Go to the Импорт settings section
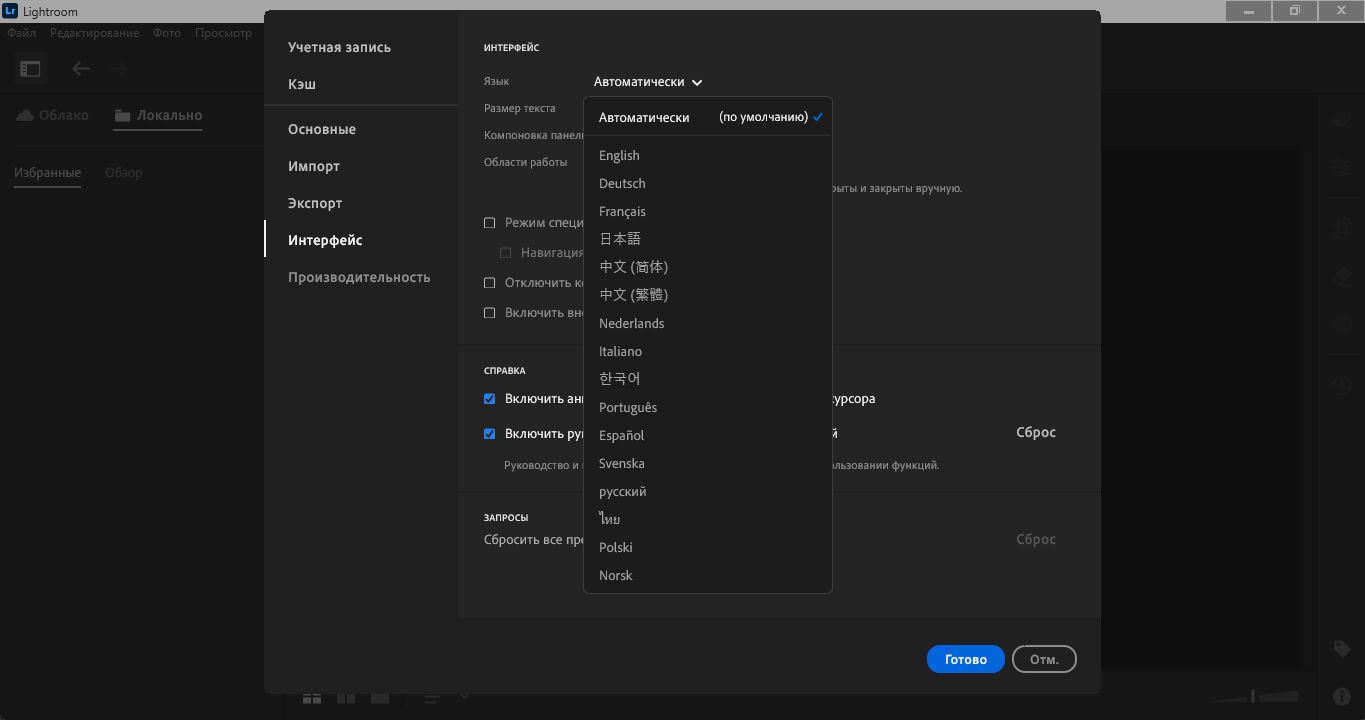 [x=314, y=166]
